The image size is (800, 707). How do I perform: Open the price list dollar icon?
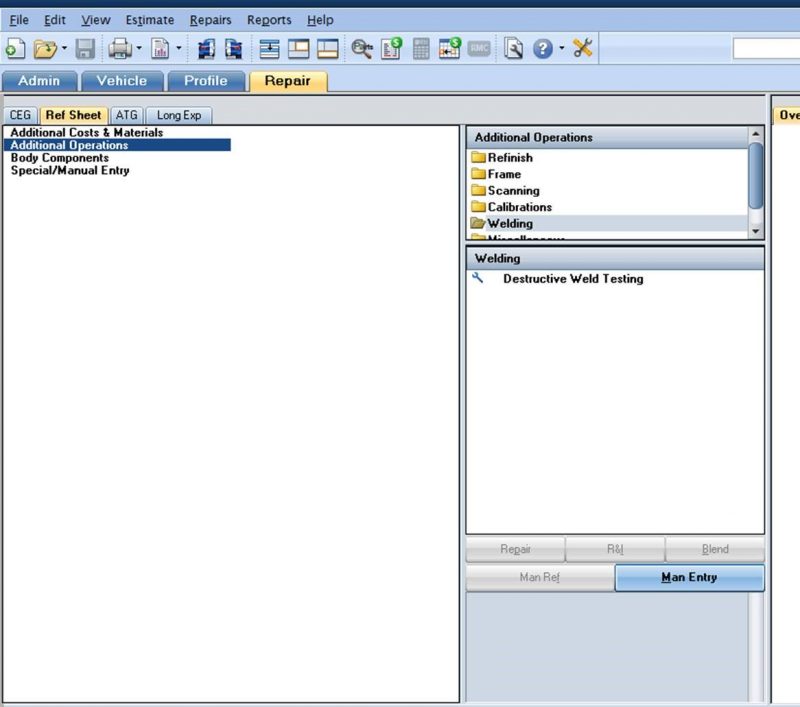(x=391, y=48)
